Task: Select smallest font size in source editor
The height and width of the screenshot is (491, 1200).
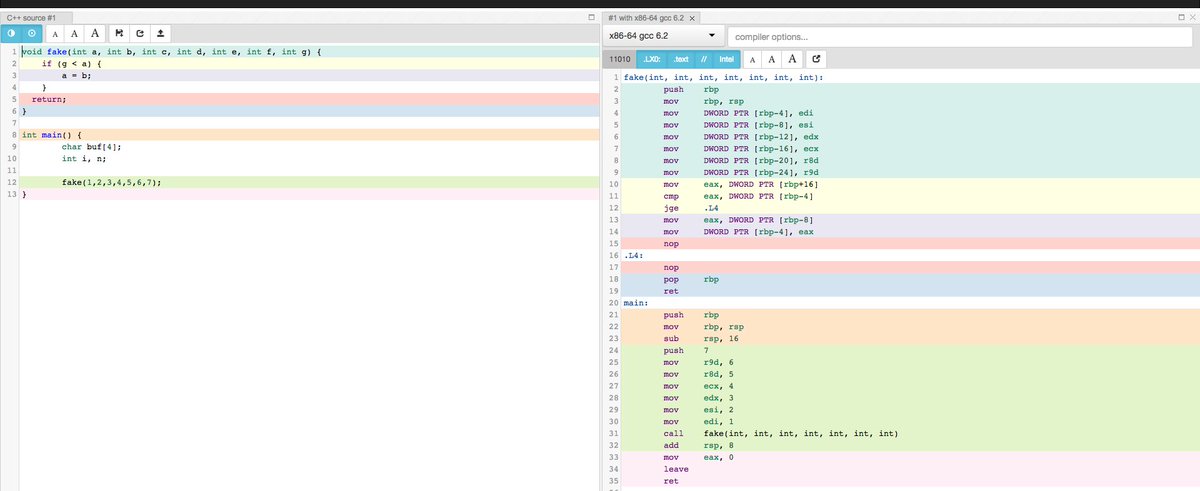Action: pos(55,34)
